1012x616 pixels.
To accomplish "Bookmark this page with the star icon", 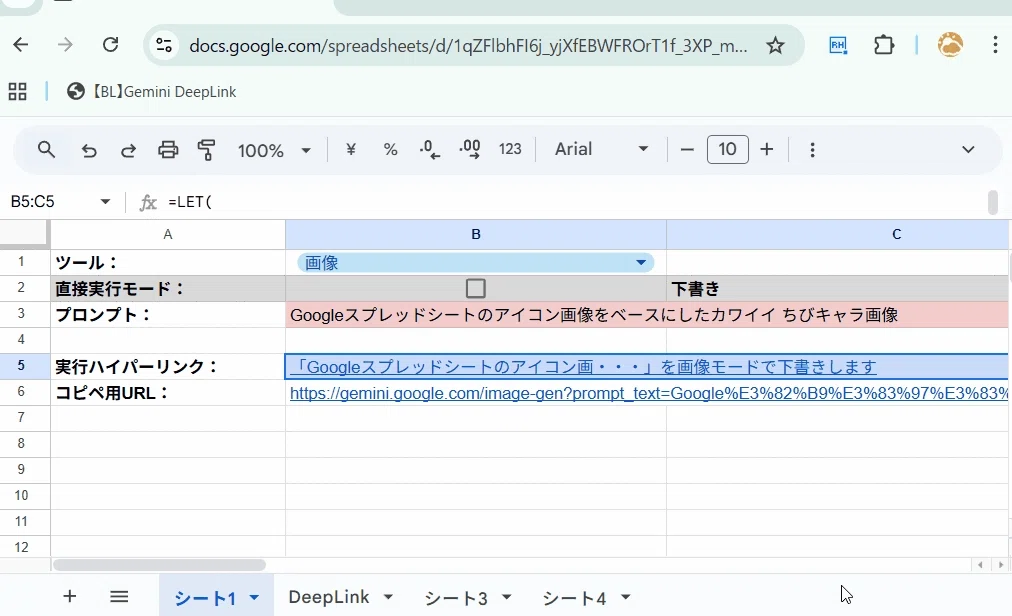I will [775, 45].
